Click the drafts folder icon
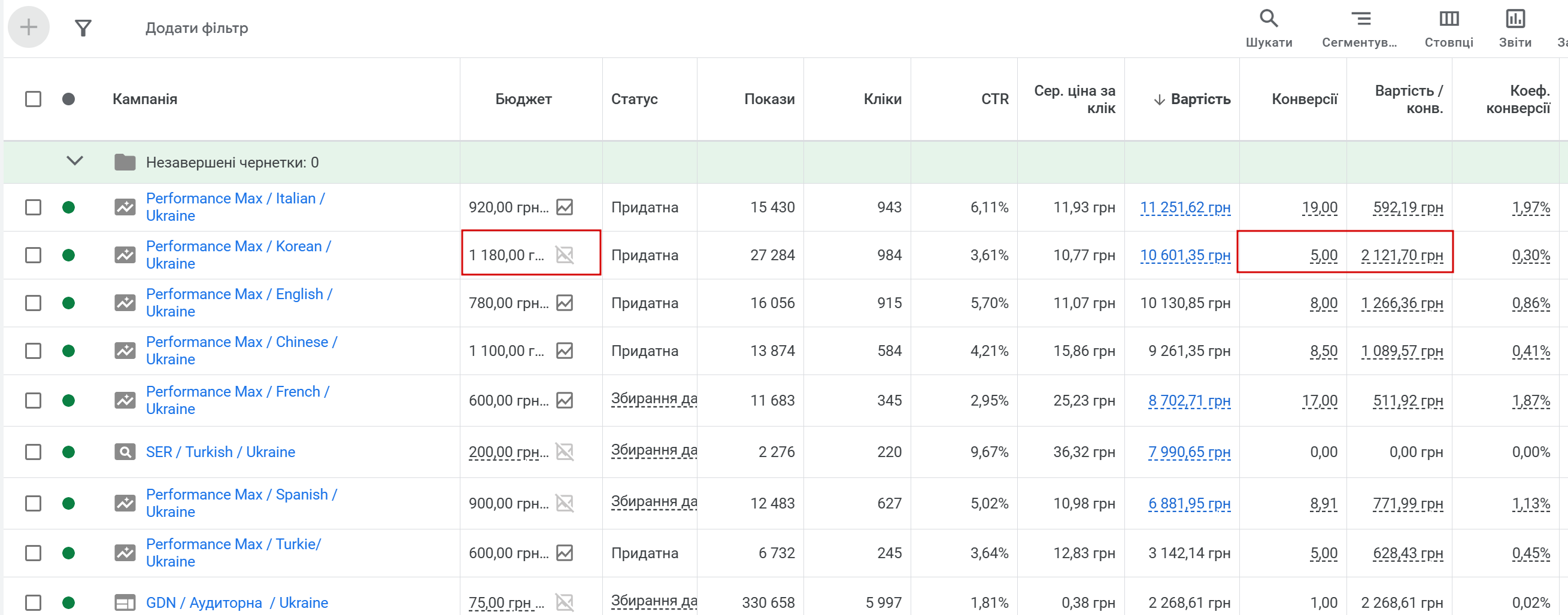Image resolution: width=1568 pixels, height=615 pixels. (125, 162)
